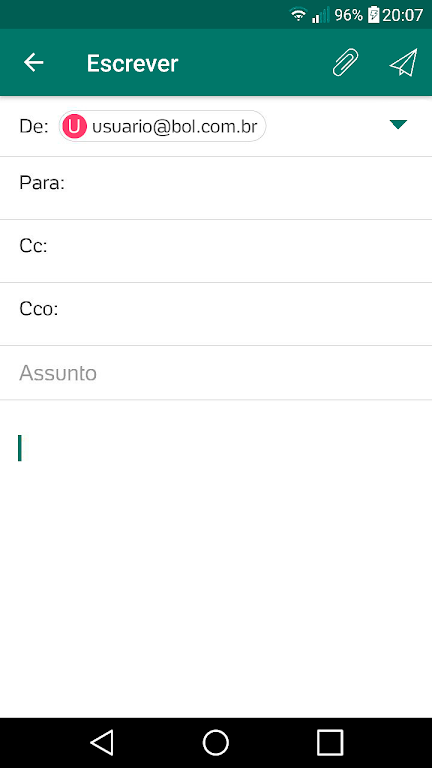Tap the Android home circle button
Screen dimensions: 432x768
pos(216,743)
